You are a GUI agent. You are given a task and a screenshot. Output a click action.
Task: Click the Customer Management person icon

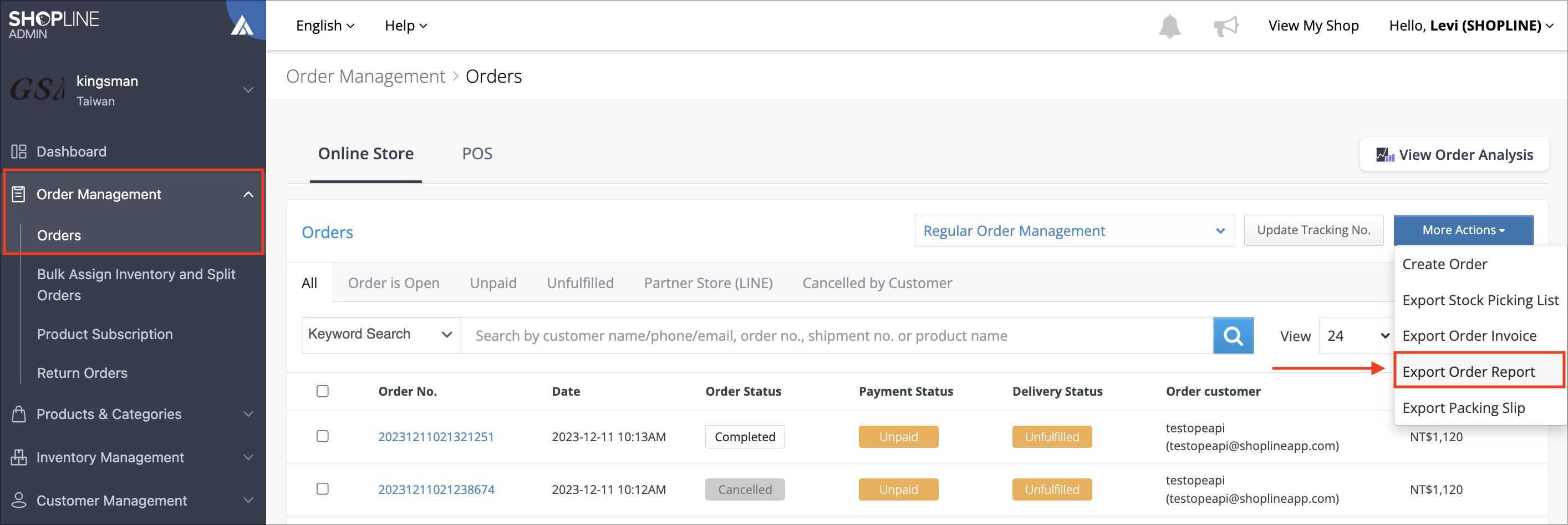pos(19,501)
